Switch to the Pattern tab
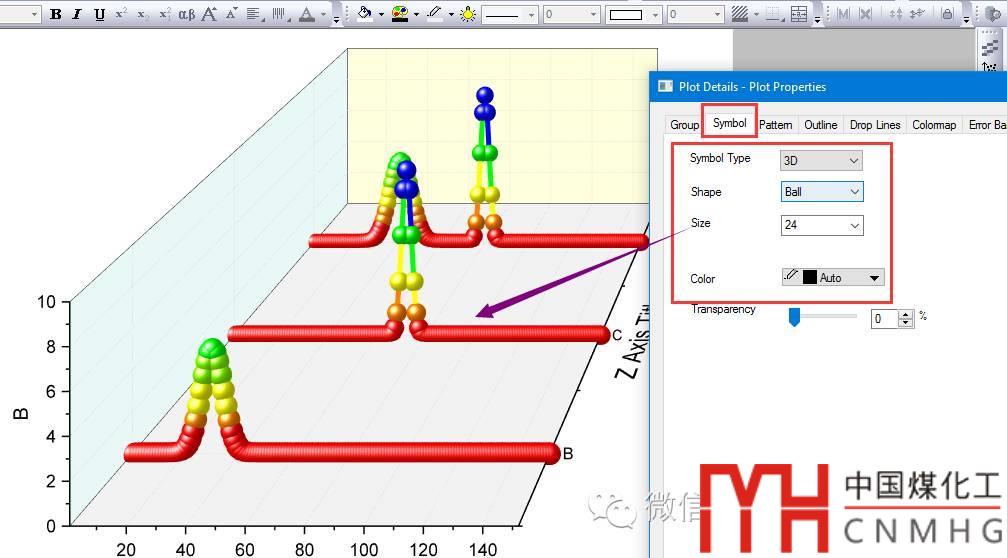1007x558 pixels. pyautogui.click(x=775, y=125)
